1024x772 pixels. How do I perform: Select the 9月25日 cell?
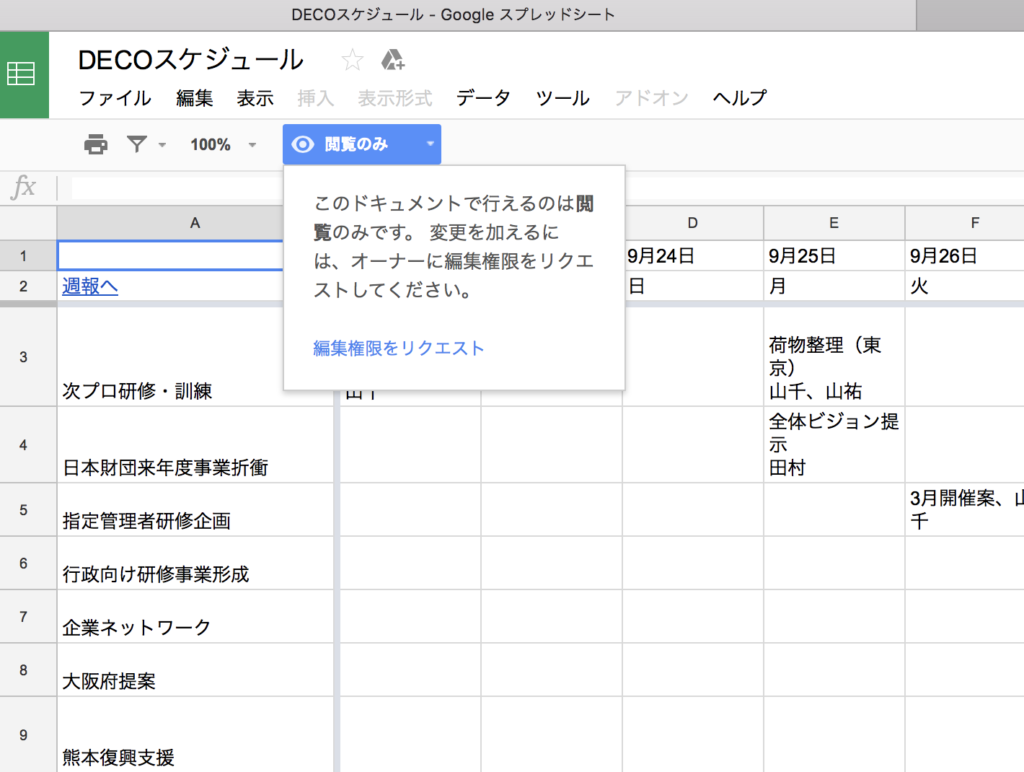[834, 255]
